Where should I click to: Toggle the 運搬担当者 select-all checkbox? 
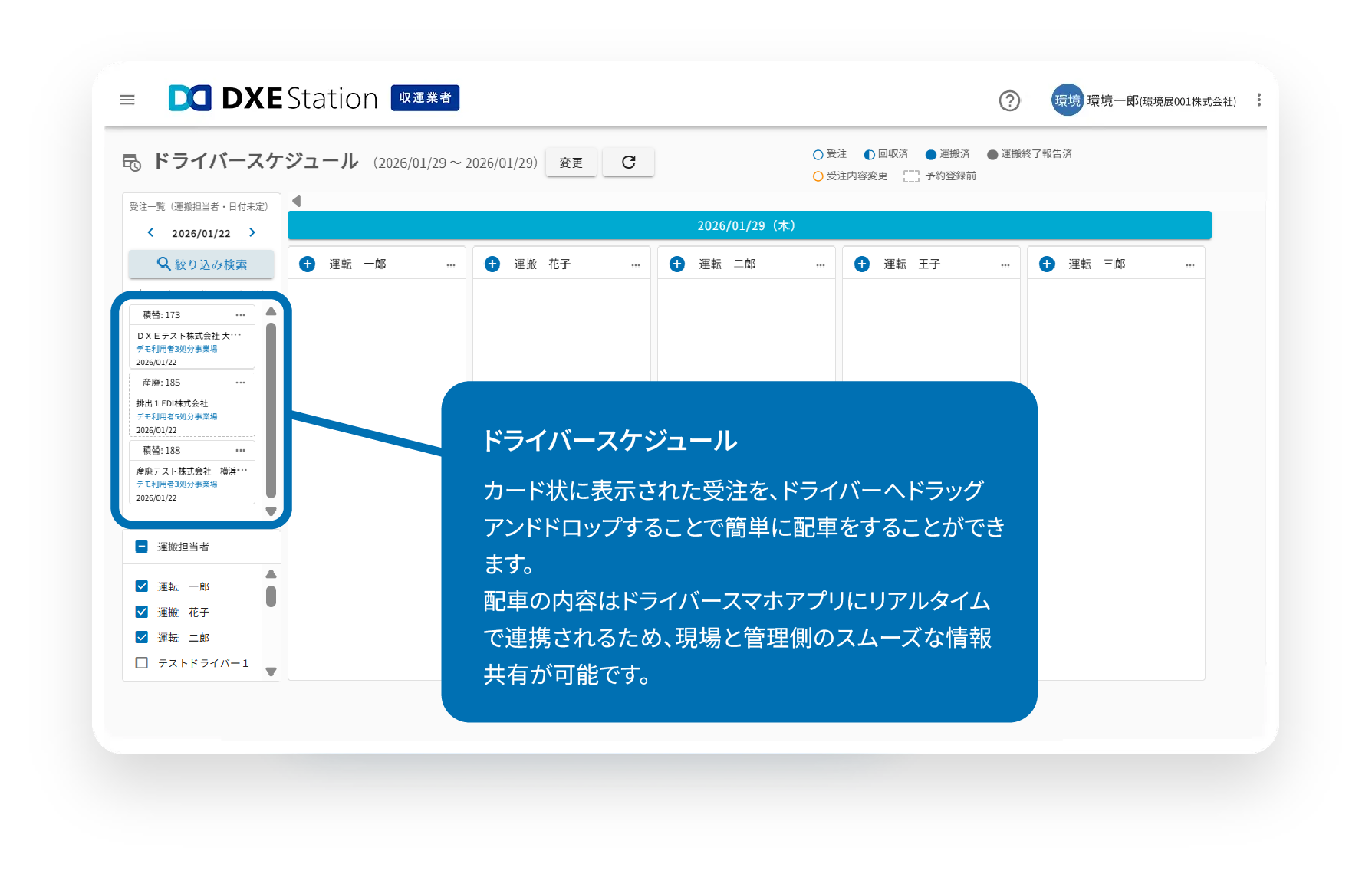click(141, 547)
